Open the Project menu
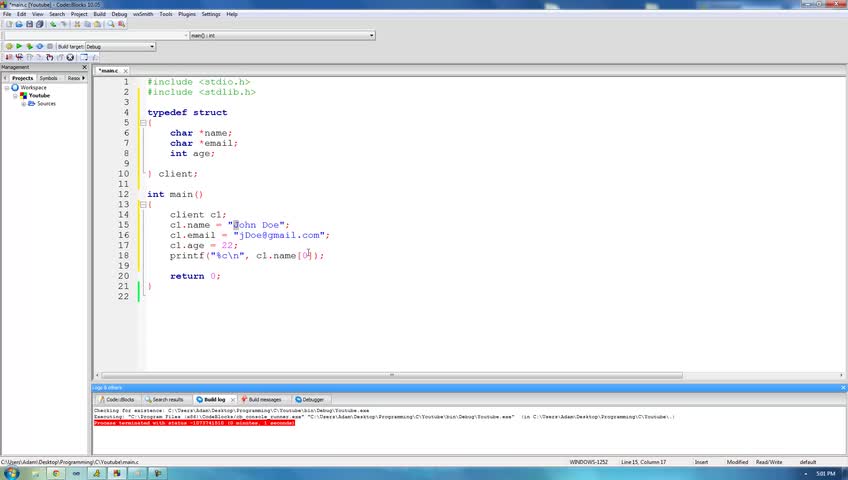Image resolution: width=848 pixels, height=480 pixels. click(x=79, y=14)
